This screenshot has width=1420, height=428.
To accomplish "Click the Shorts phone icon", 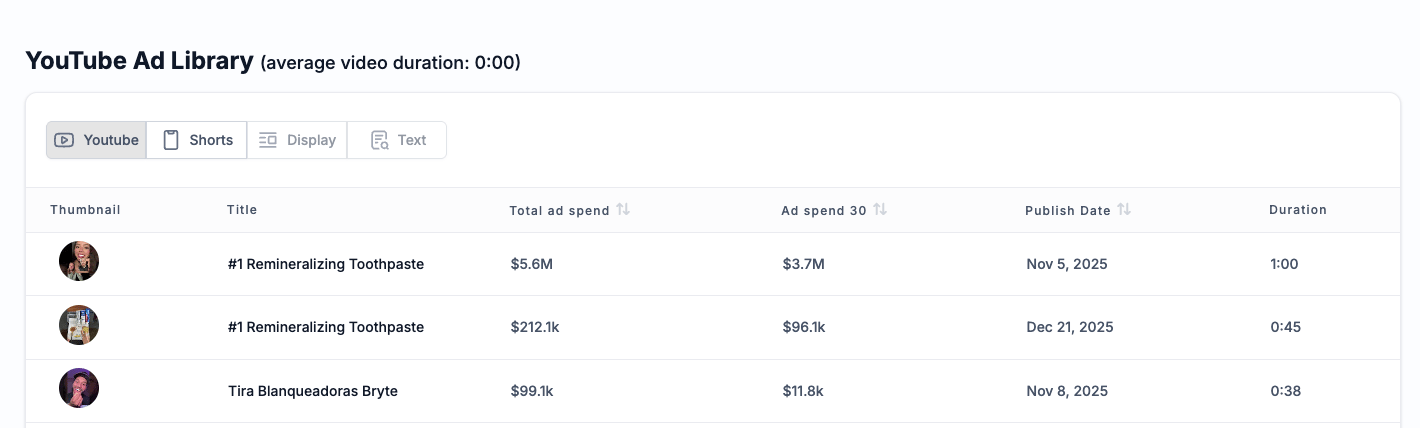I will [171, 140].
